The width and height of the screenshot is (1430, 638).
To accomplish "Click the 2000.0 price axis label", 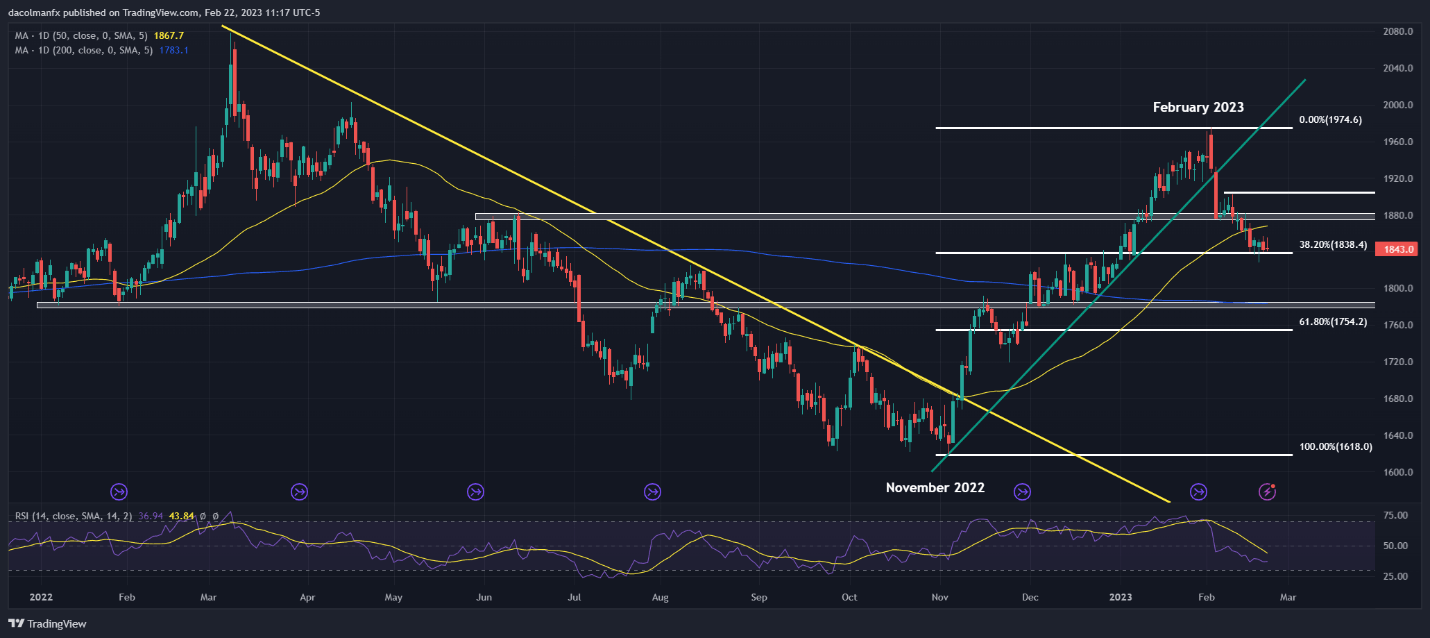I will pyautogui.click(x=1397, y=105).
